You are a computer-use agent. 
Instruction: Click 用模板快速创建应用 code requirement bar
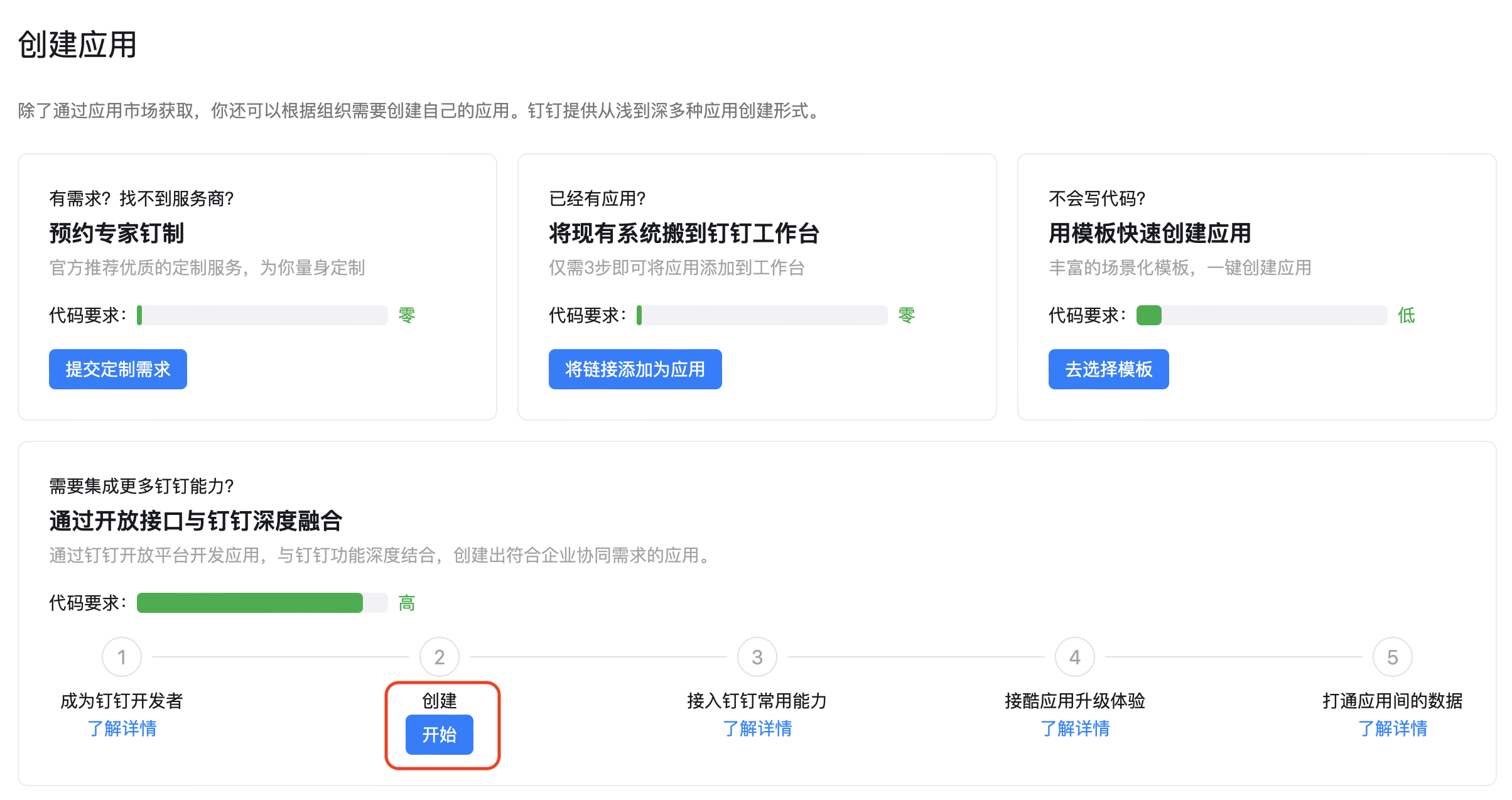pyautogui.click(x=1261, y=315)
